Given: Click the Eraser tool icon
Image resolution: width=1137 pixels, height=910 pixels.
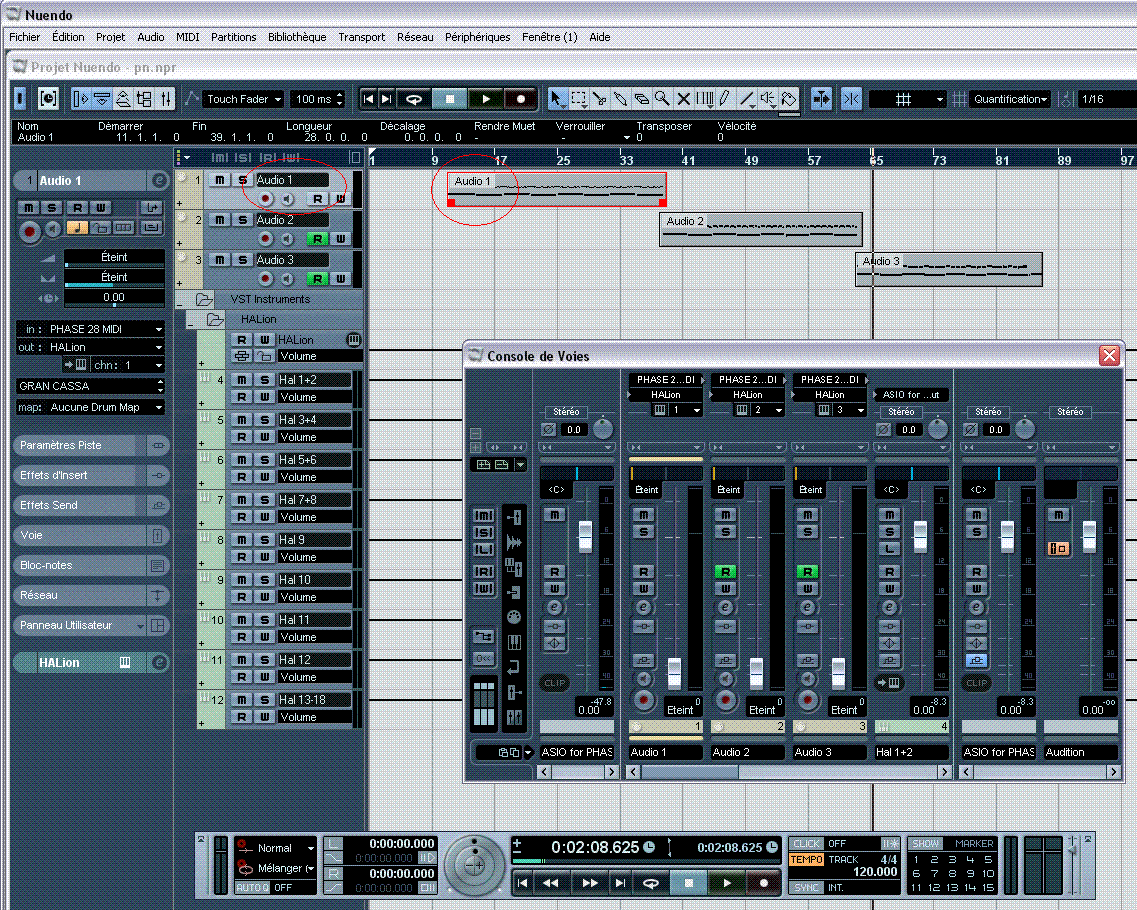Looking at the screenshot, I should pyautogui.click(x=641, y=99).
